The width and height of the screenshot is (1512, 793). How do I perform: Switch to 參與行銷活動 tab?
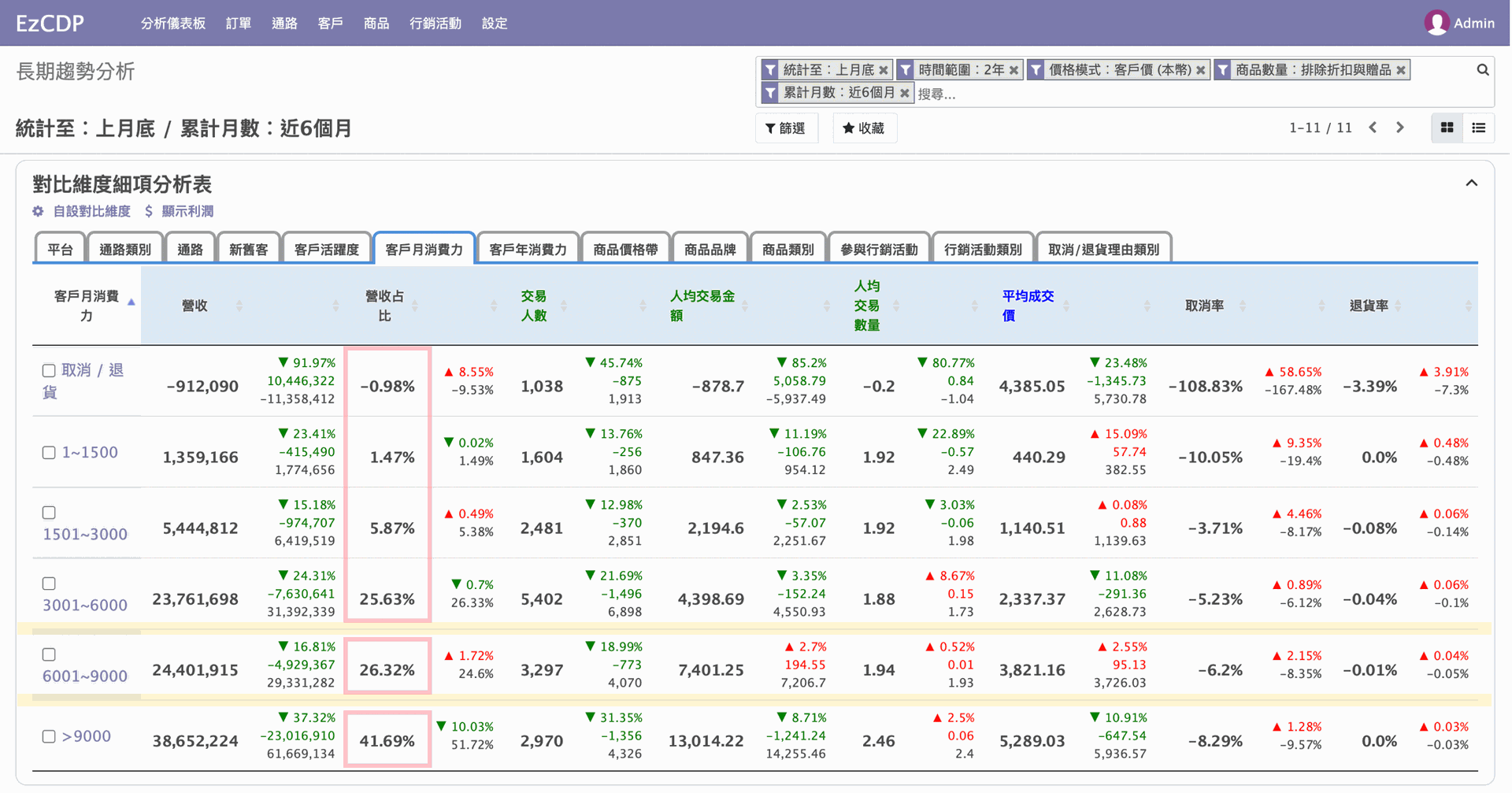879,249
